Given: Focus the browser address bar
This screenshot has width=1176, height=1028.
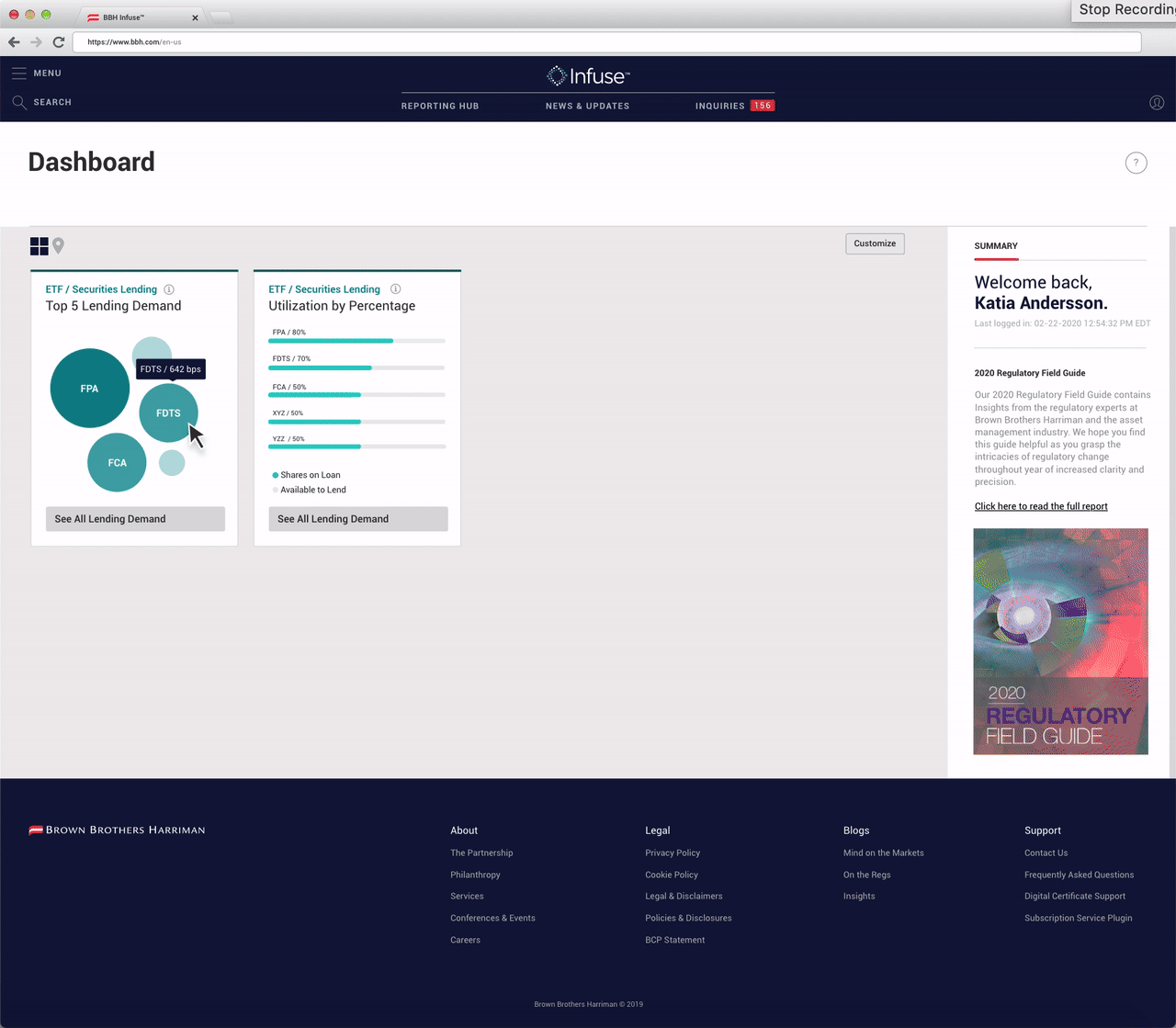Looking at the screenshot, I should coord(606,42).
